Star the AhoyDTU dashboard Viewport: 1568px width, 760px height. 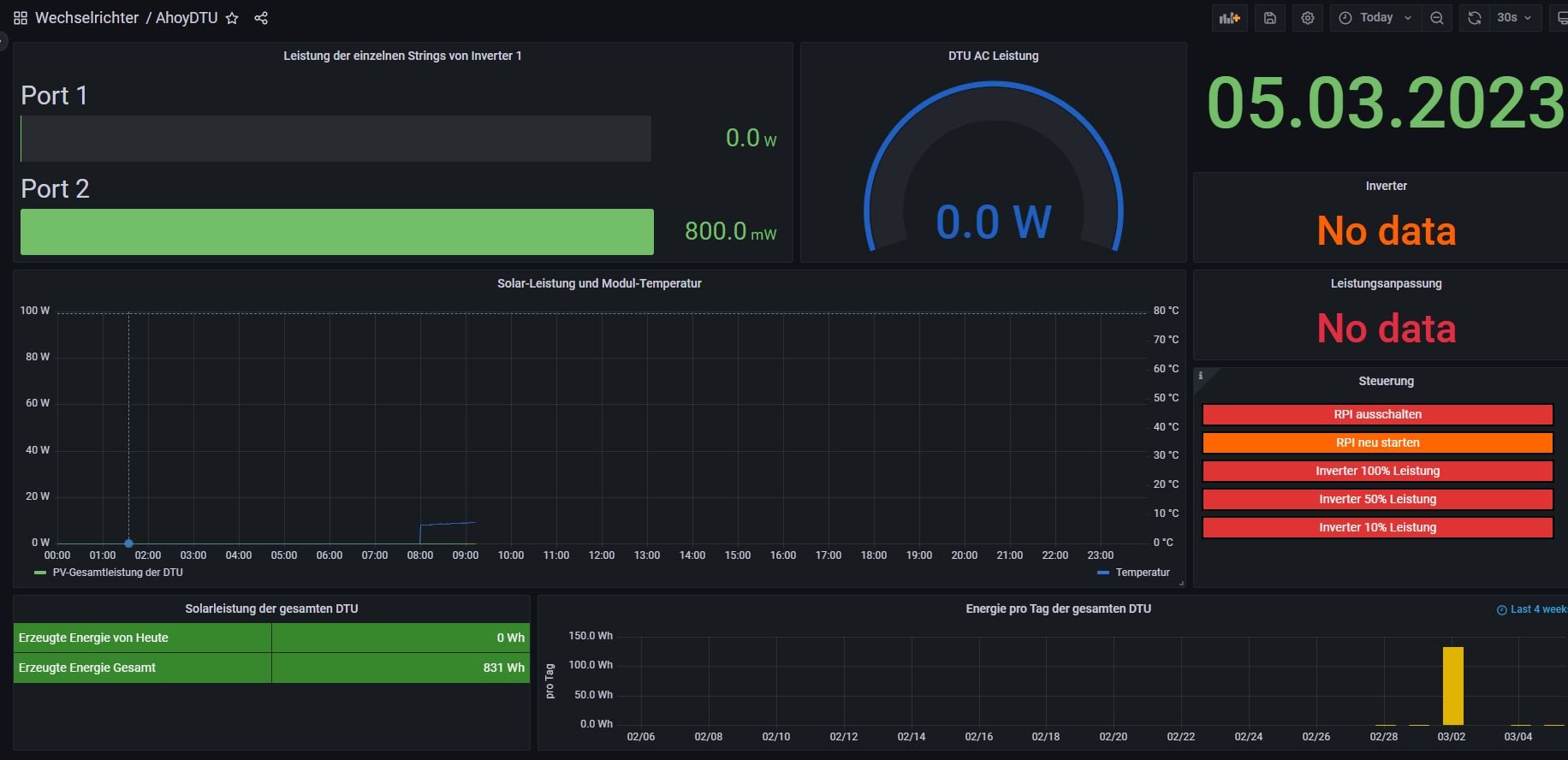point(232,18)
